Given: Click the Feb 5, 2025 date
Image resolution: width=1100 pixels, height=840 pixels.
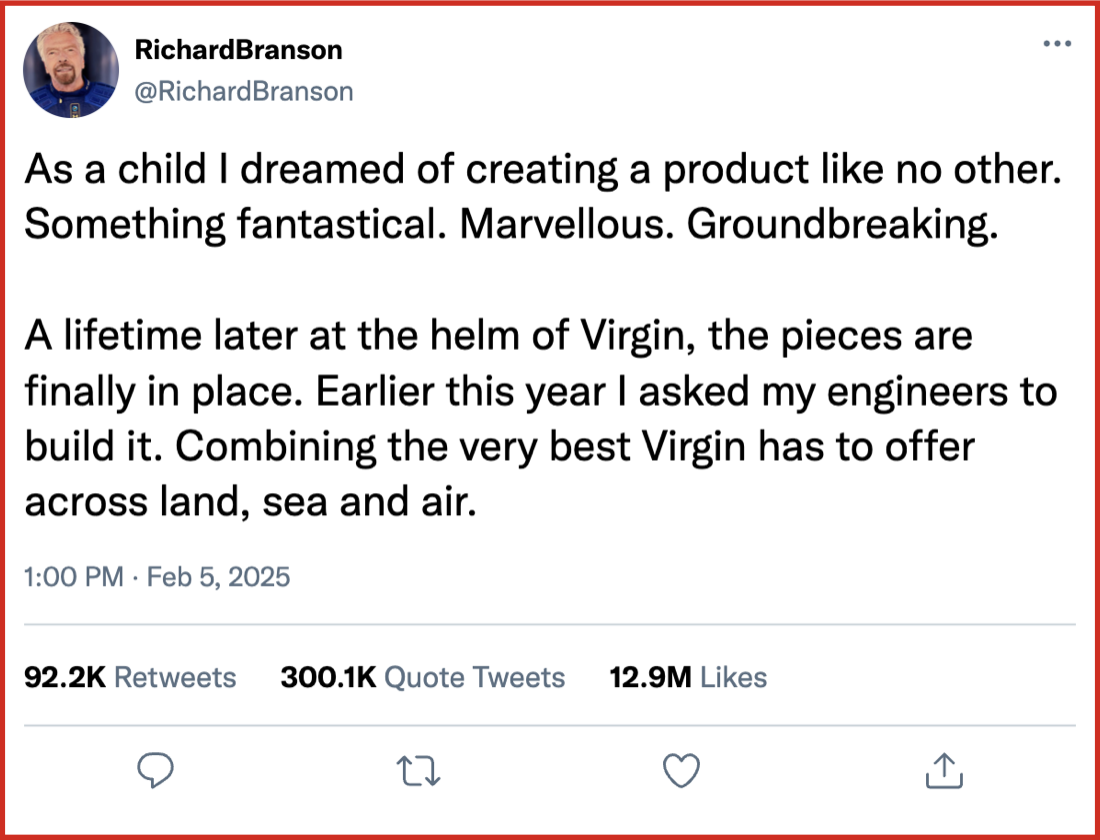Looking at the screenshot, I should (217, 577).
